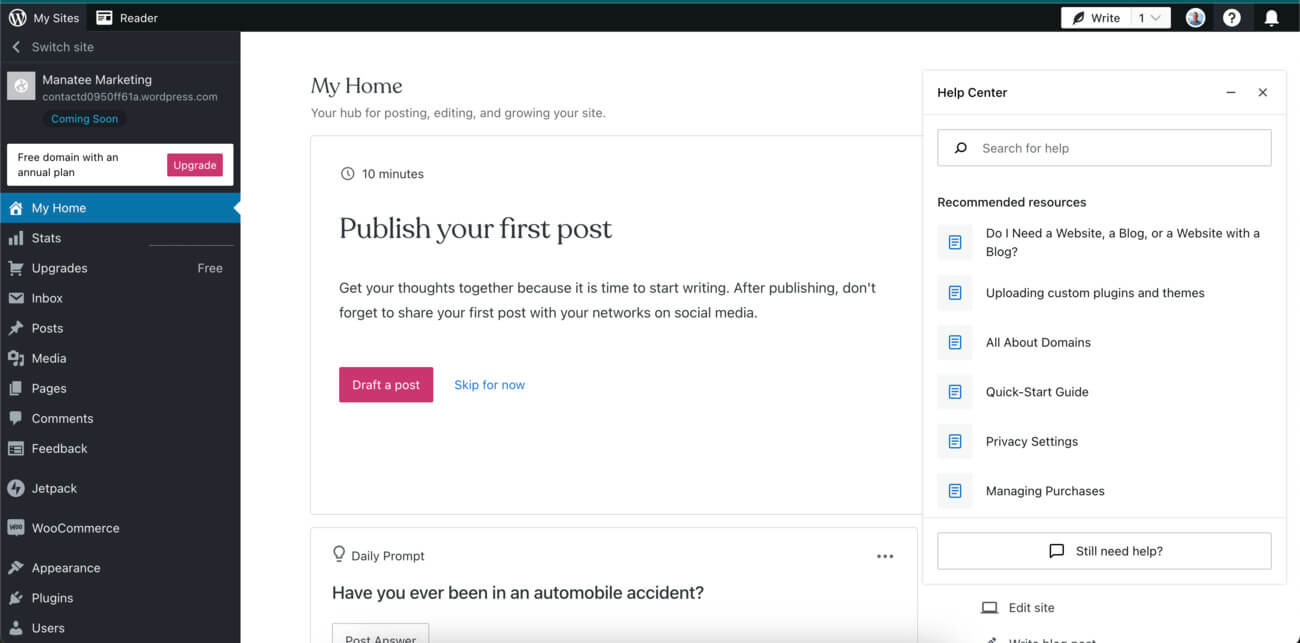The height and width of the screenshot is (643, 1300).
Task: Open All About Domains article
Action: (x=1104, y=342)
